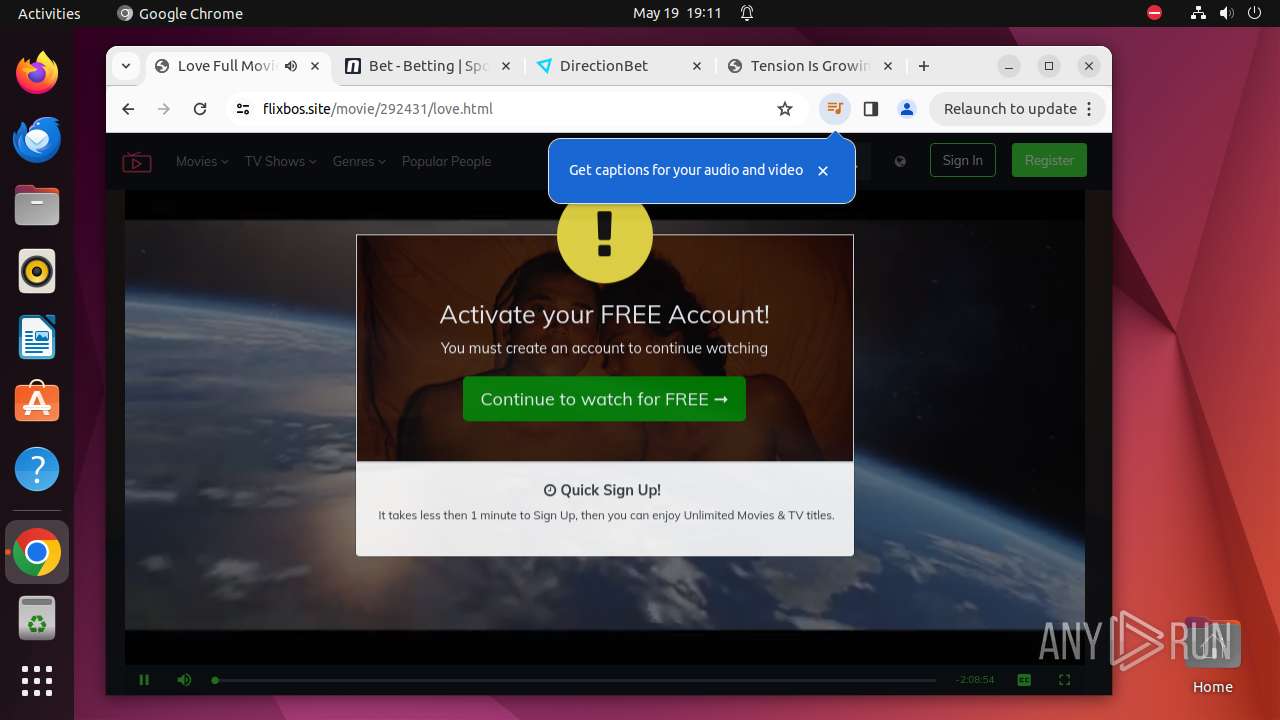The width and height of the screenshot is (1280, 720).
Task: Close the Bet - Betting tab
Action: [506, 66]
